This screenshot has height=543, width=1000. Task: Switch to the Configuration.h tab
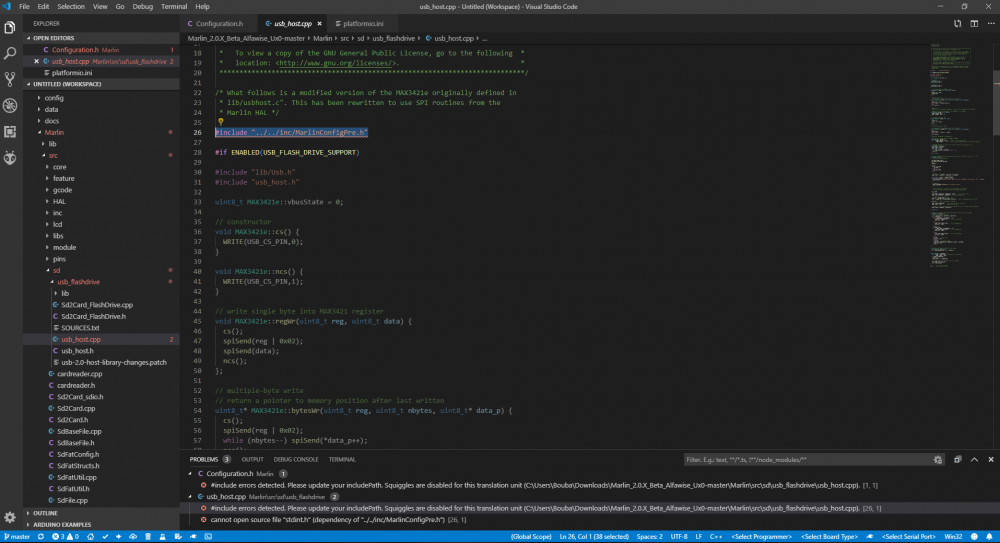pos(219,24)
